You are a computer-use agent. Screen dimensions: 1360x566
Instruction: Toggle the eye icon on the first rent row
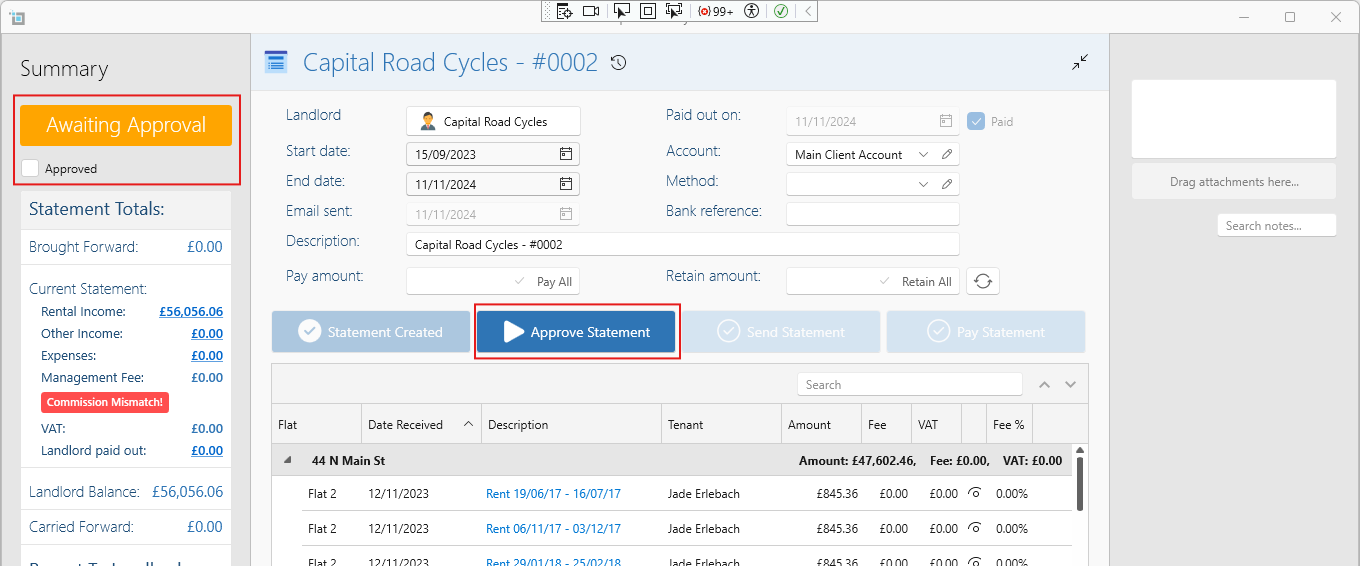pos(974,493)
